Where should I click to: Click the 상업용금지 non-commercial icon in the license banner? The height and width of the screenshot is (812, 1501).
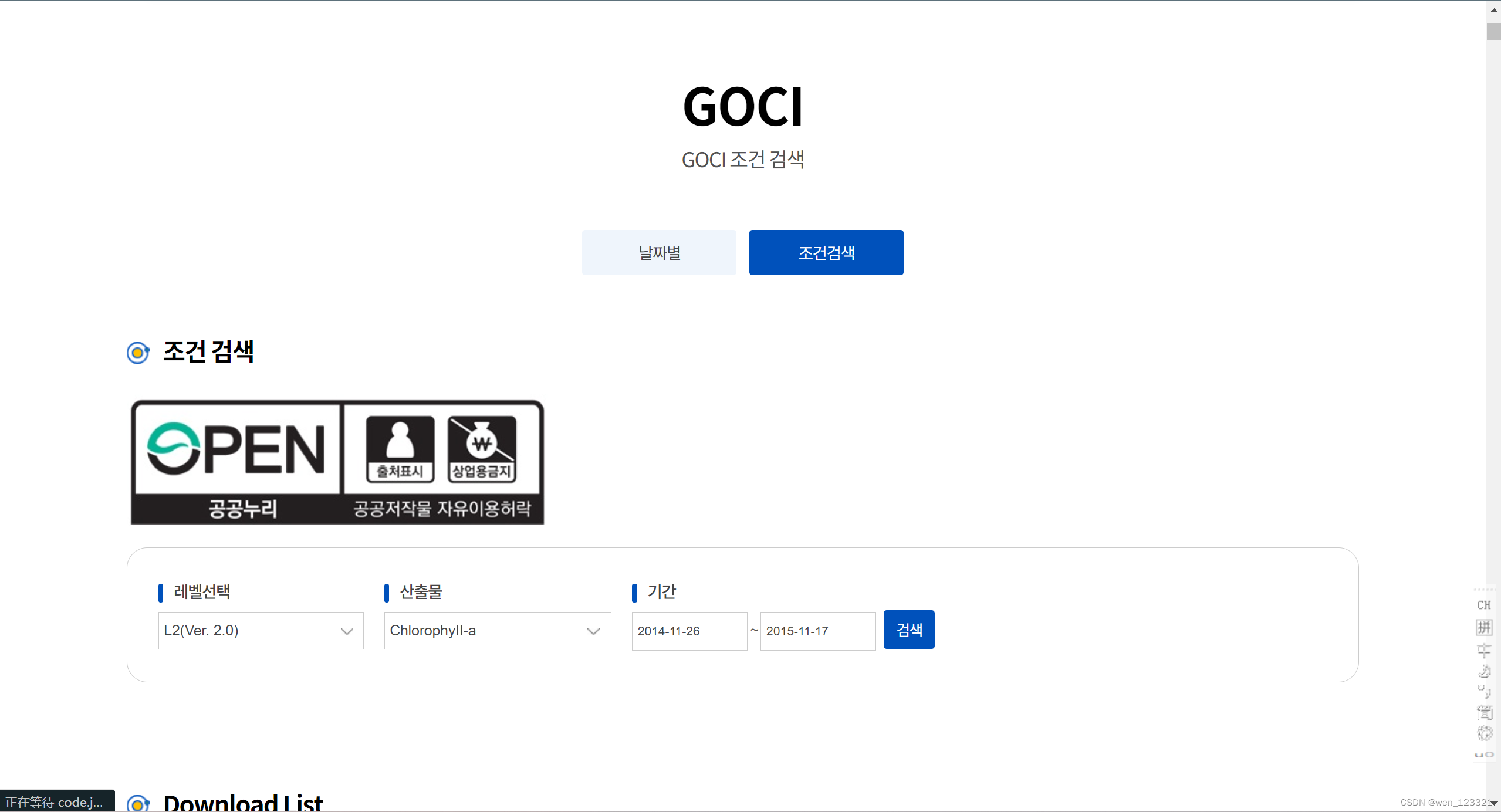(x=482, y=449)
